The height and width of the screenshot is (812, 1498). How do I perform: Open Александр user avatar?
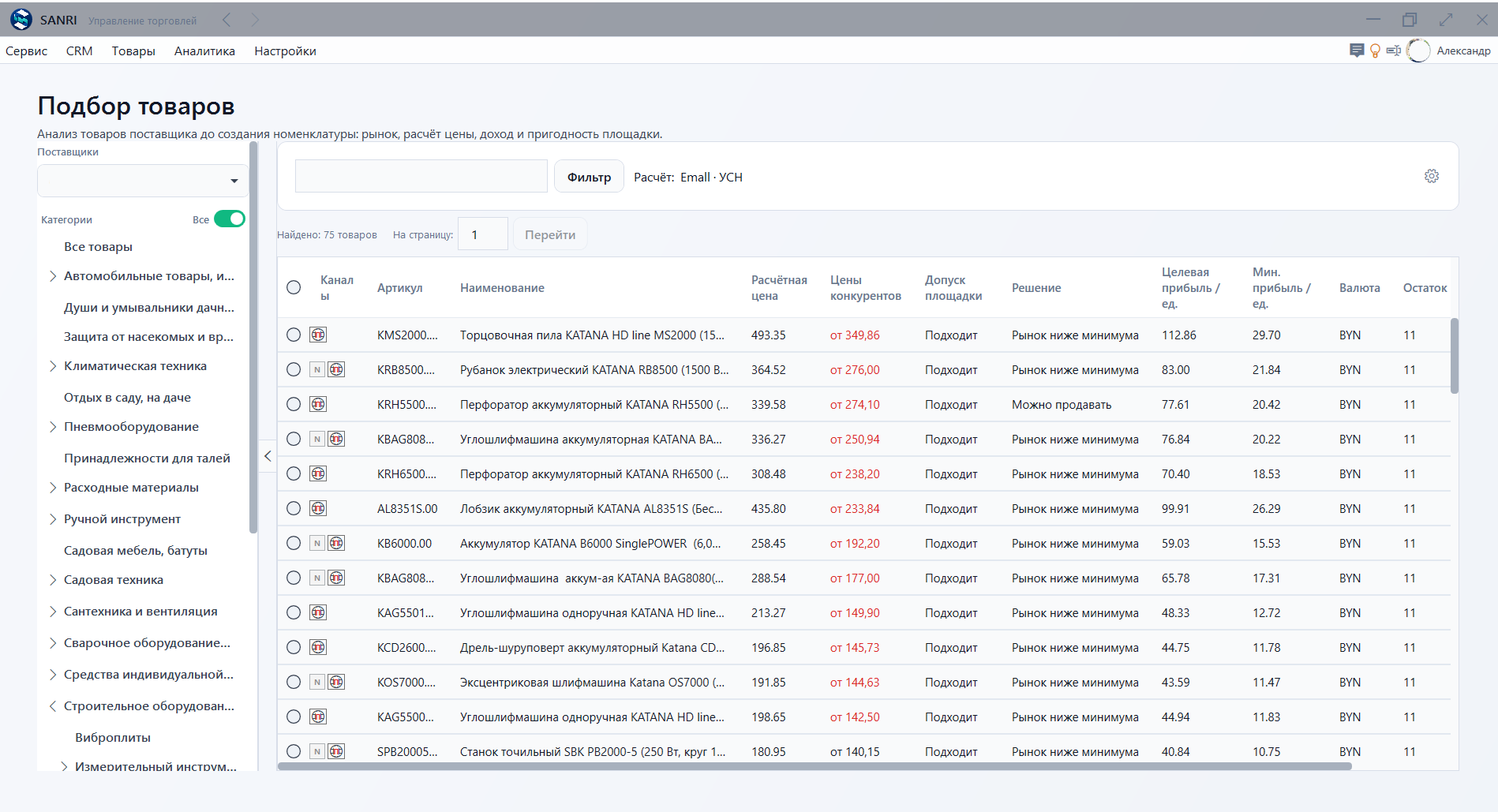pyautogui.click(x=1418, y=51)
